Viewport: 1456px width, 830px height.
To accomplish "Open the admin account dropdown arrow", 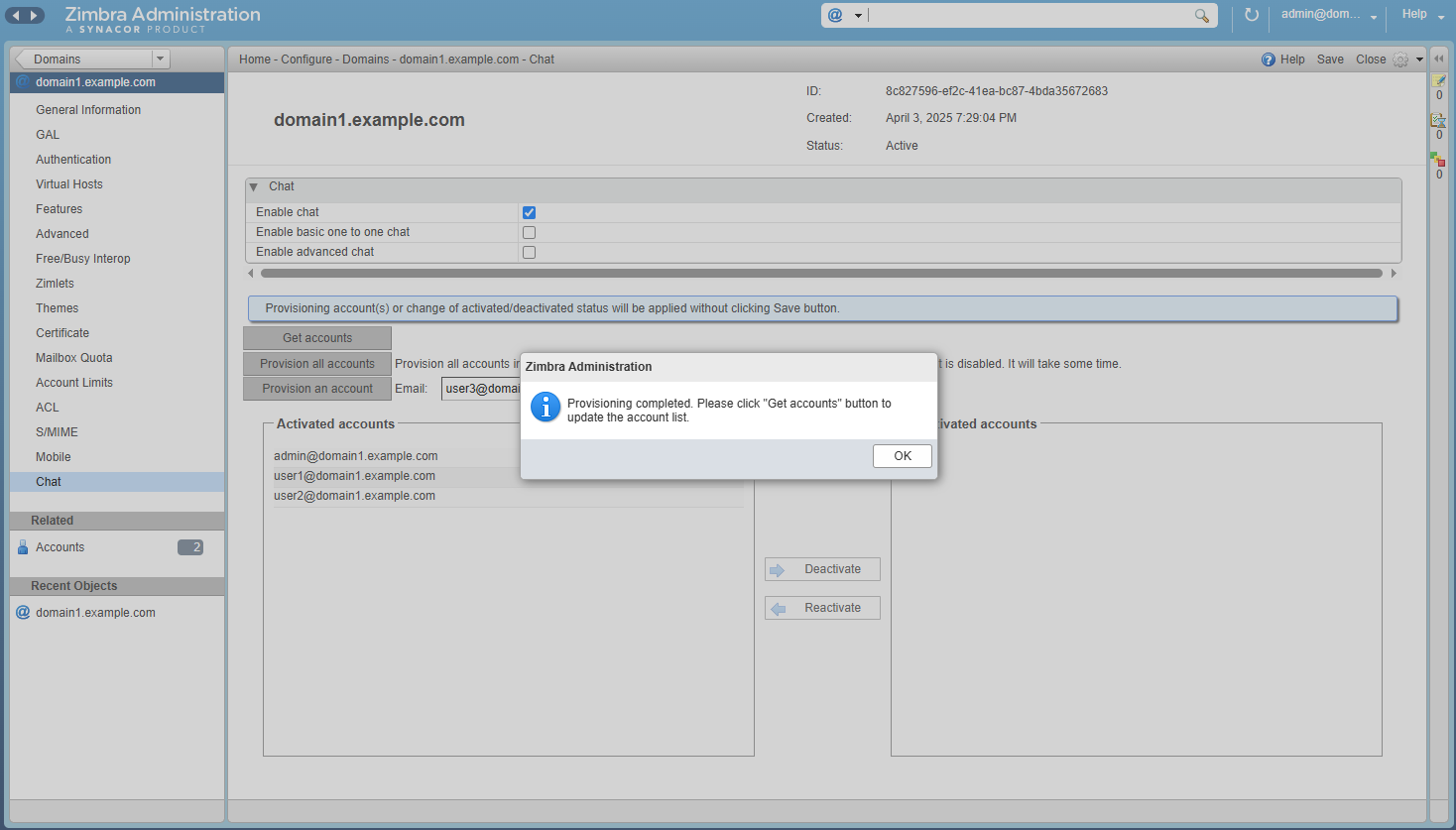I will point(1374,17).
